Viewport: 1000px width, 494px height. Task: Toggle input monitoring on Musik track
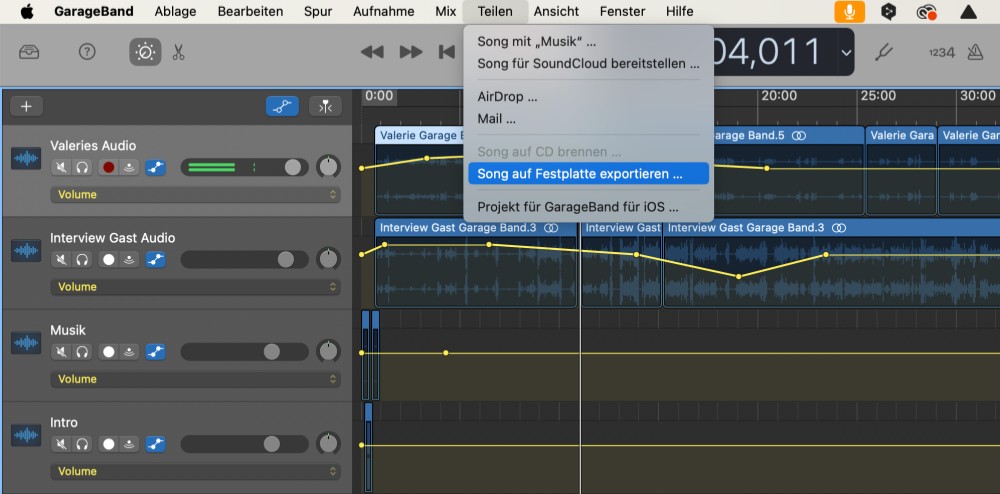tap(129, 352)
